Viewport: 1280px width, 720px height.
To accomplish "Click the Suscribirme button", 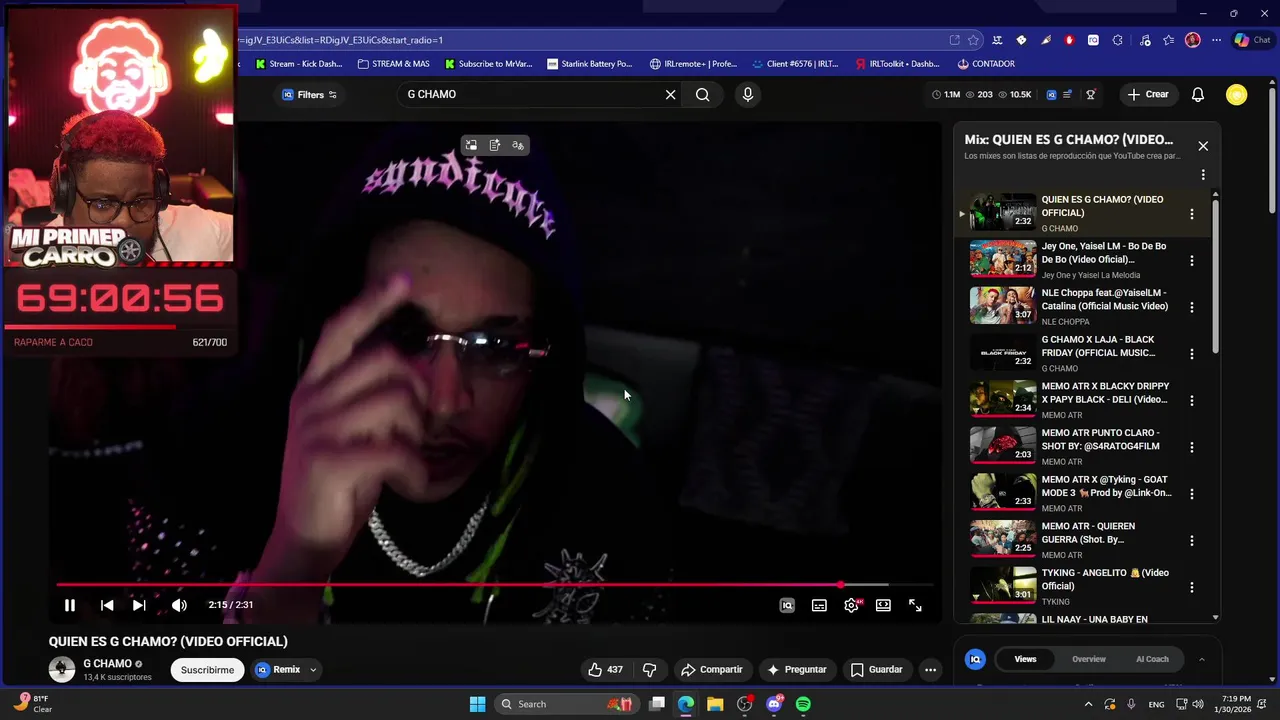I will click(207, 670).
